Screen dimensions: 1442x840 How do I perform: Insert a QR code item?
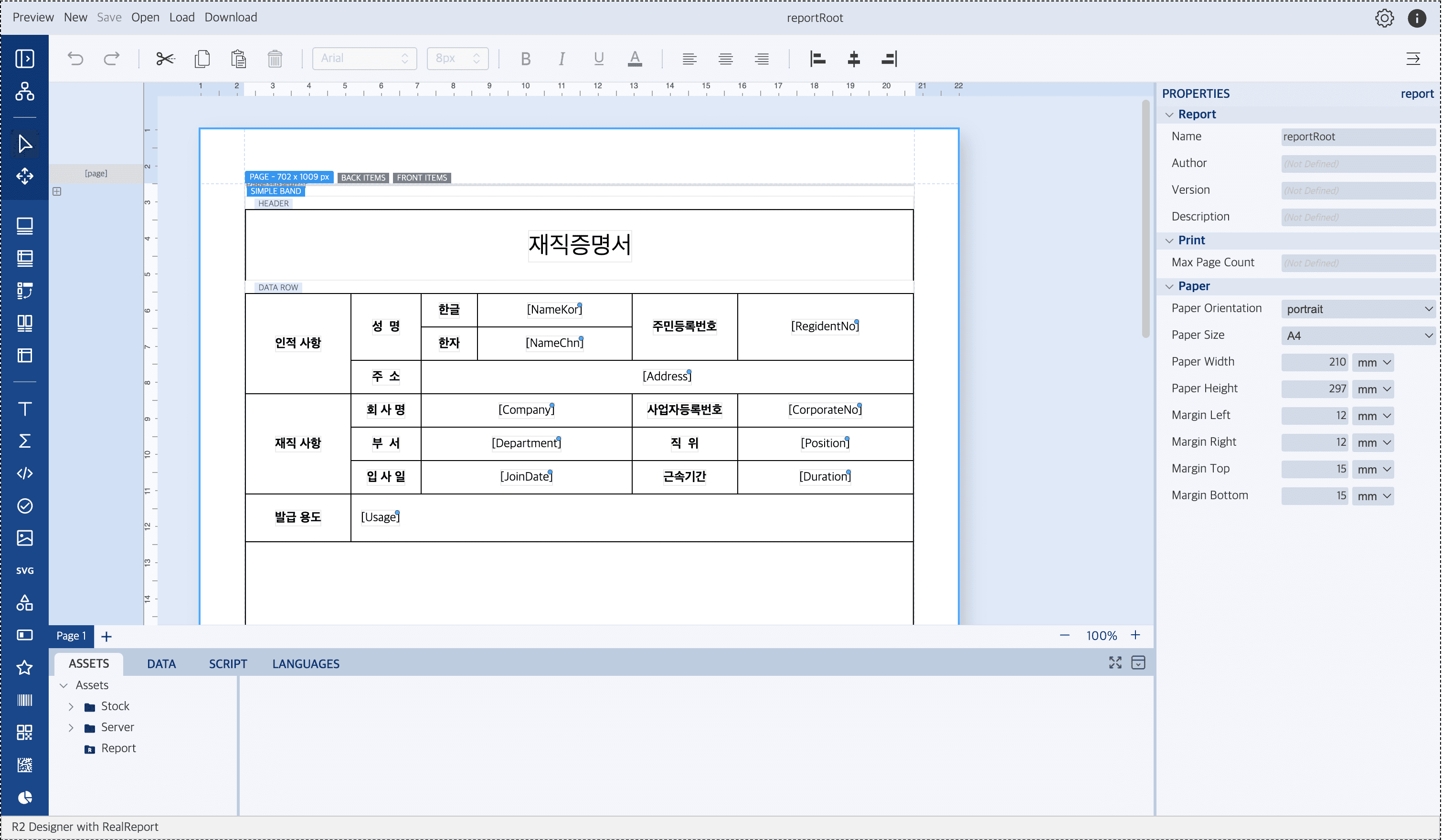25,733
